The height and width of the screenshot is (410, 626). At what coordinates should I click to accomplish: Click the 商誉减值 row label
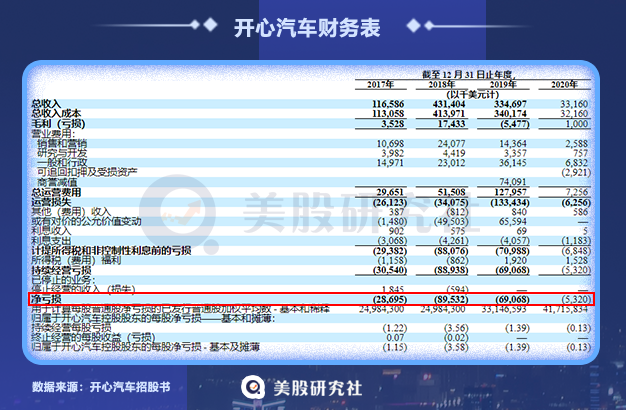tap(57, 182)
